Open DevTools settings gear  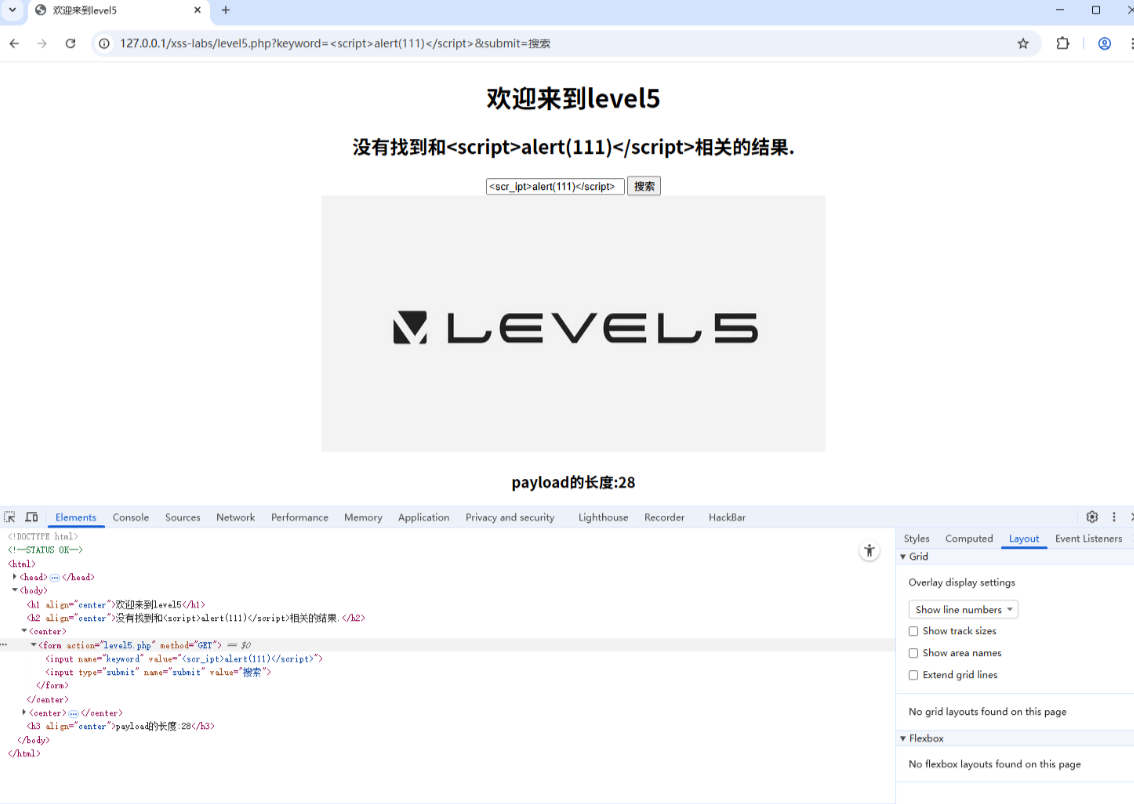click(1092, 517)
